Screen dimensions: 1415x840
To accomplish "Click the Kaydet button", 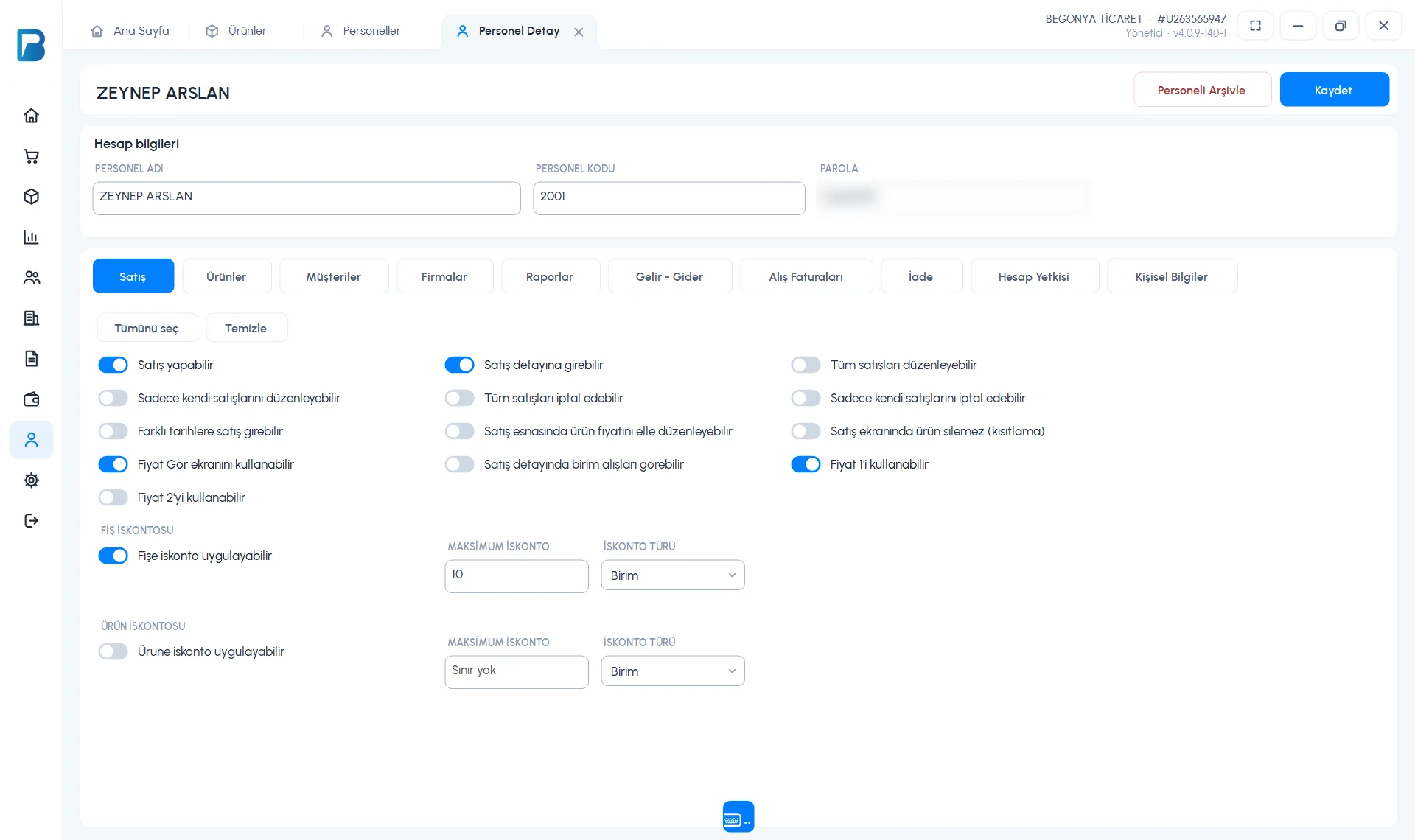I will 1334,90.
